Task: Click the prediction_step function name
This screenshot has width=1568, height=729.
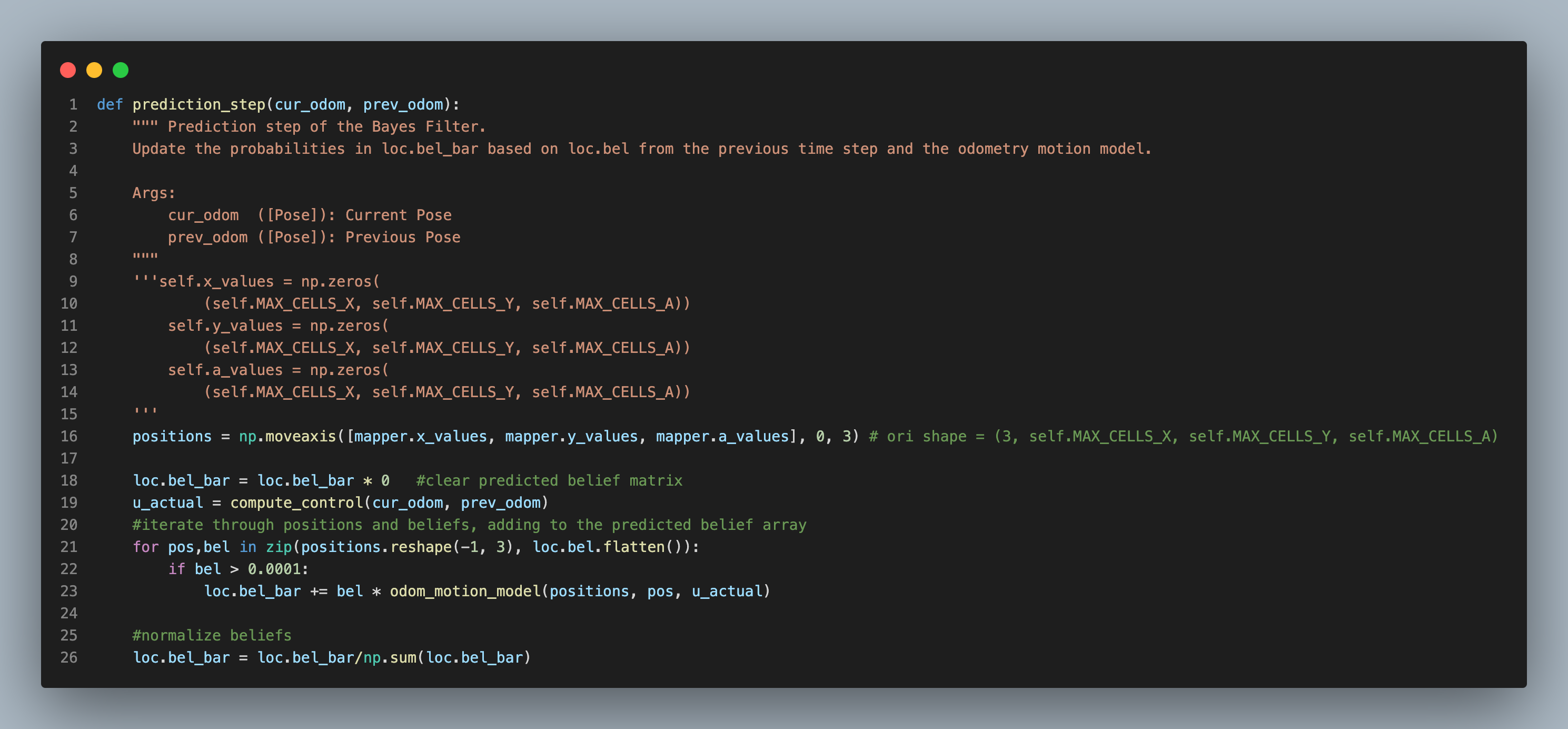Action: [199, 105]
